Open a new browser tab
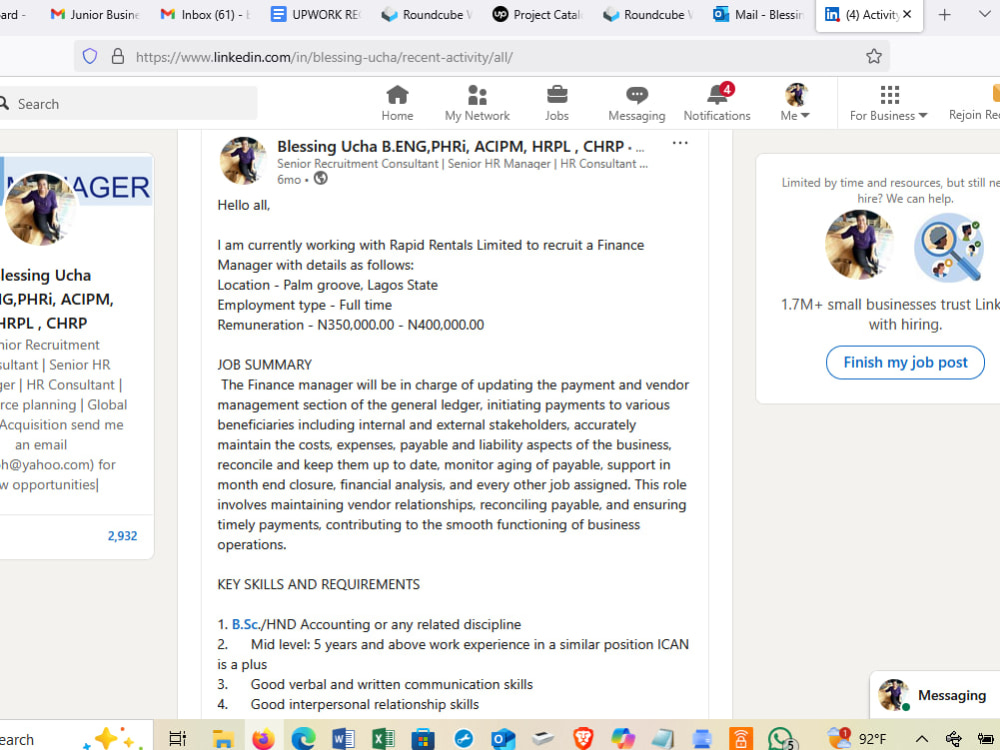The image size is (1000, 750). tap(945, 15)
